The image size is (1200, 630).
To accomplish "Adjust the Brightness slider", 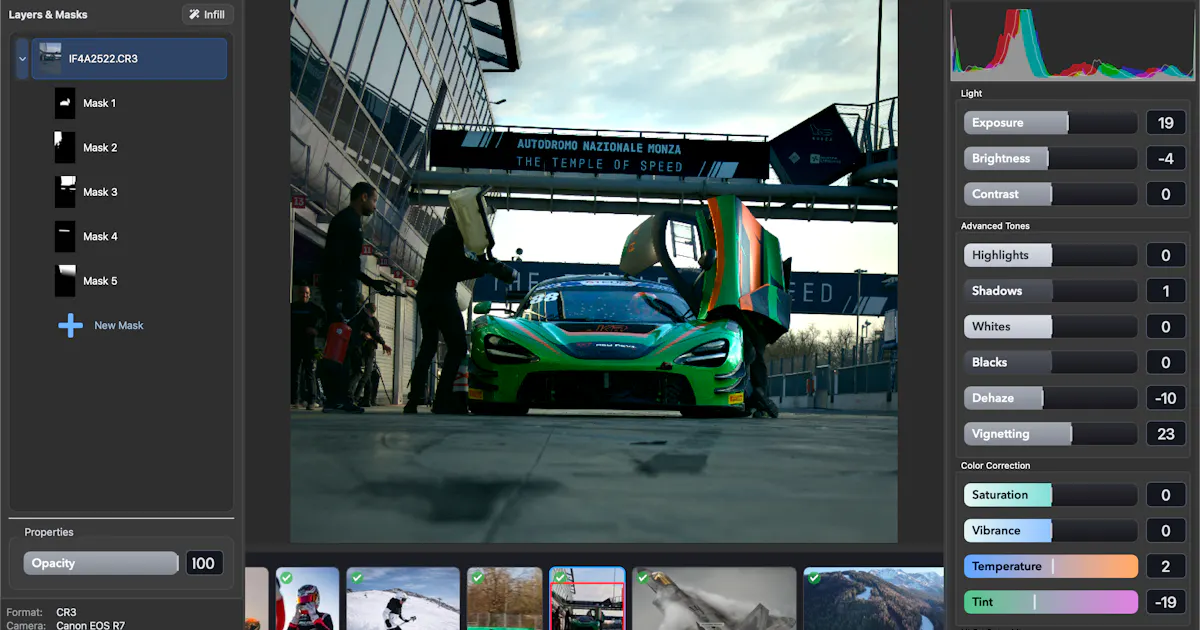I will [1051, 158].
